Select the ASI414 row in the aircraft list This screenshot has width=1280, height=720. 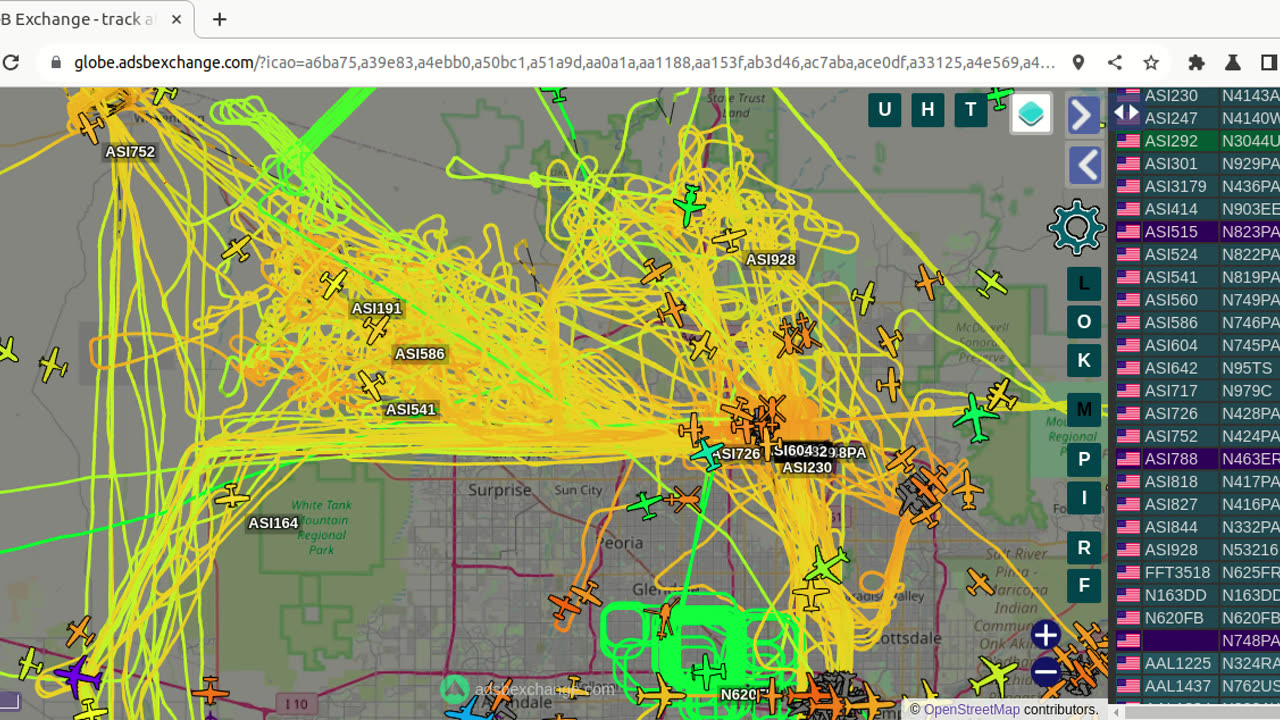1196,209
